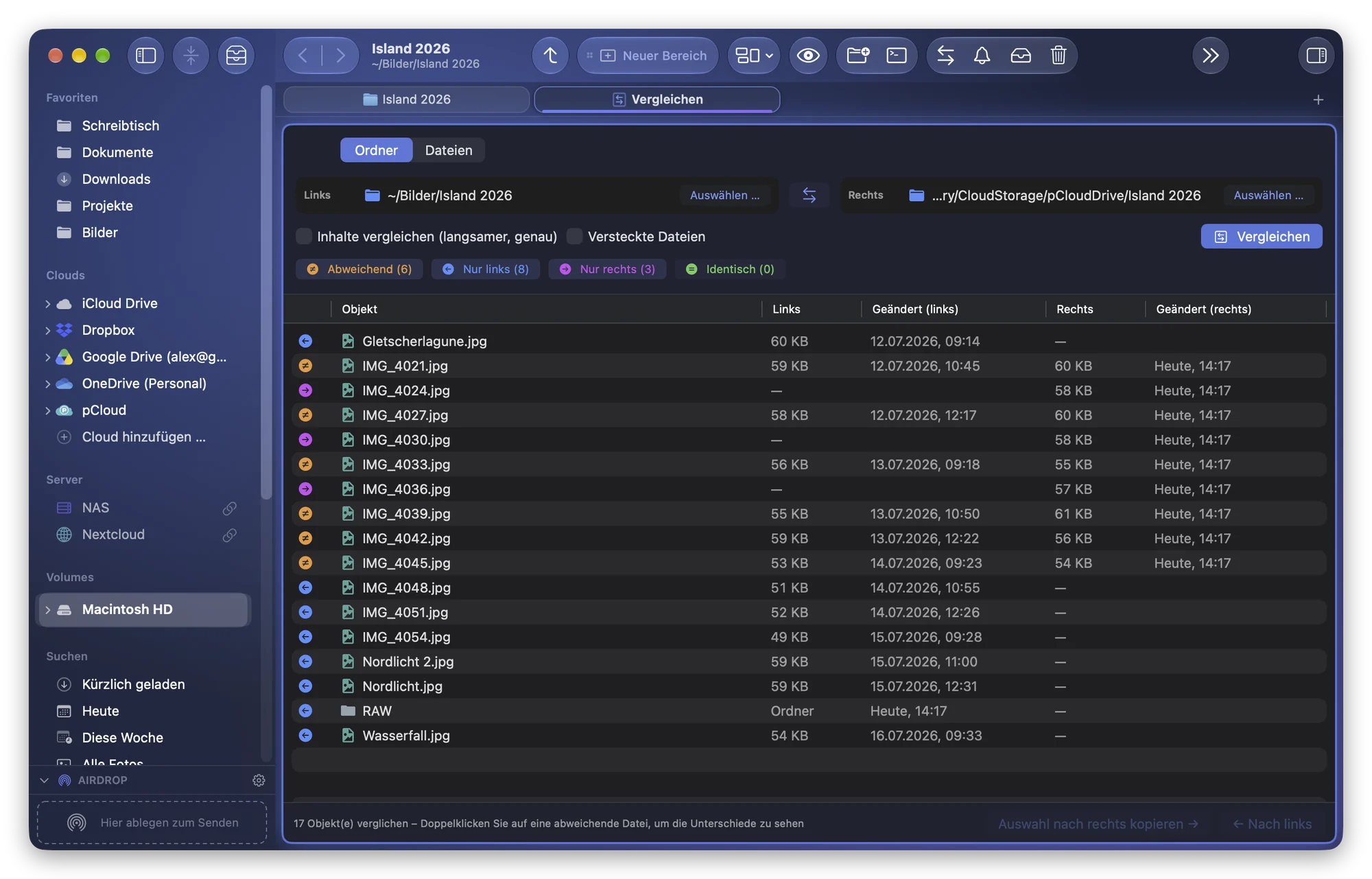Click Auswählen for right folder

[1268, 196]
